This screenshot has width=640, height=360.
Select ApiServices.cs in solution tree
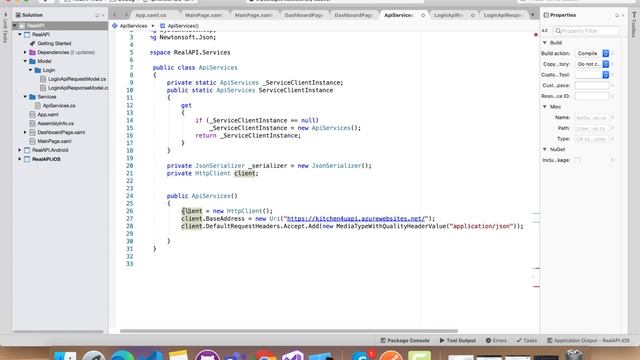coord(59,106)
